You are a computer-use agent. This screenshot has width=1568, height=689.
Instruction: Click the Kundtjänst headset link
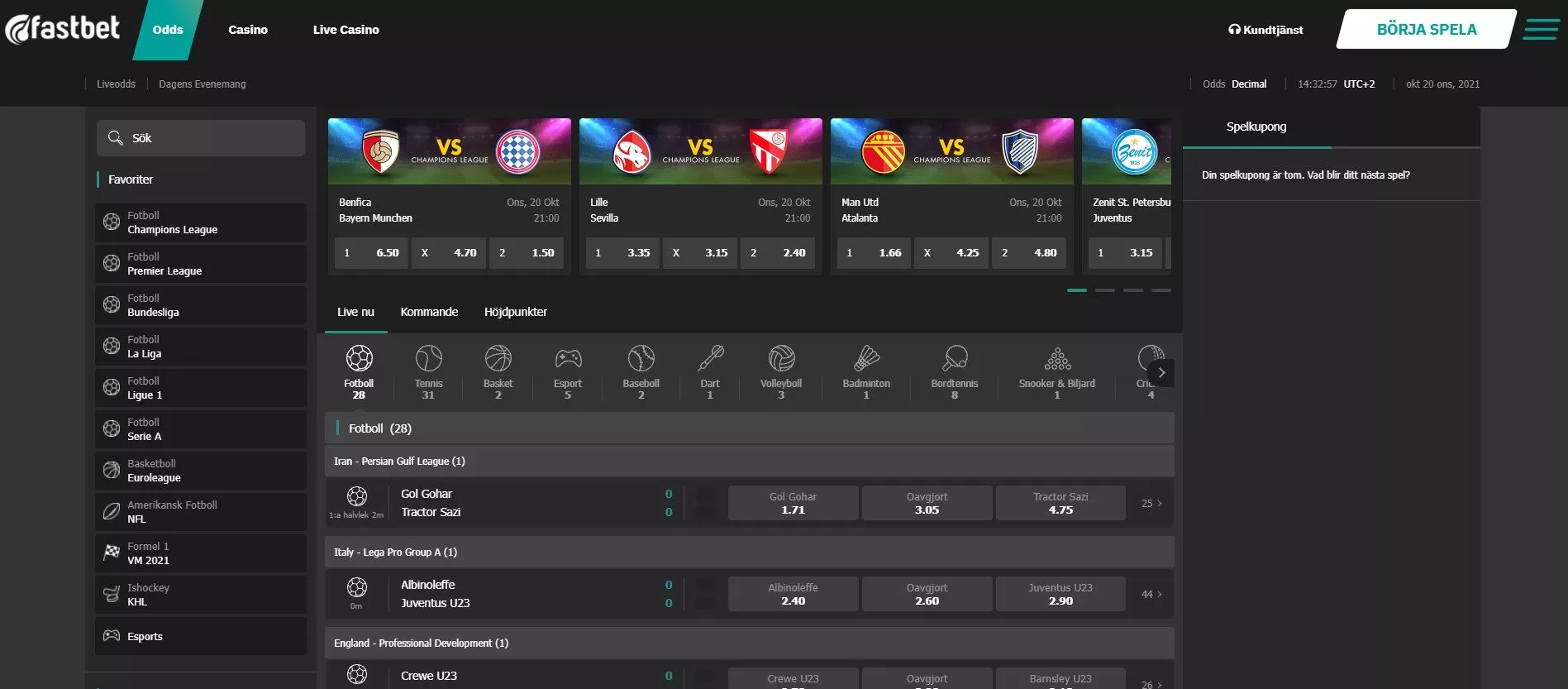point(1265,30)
